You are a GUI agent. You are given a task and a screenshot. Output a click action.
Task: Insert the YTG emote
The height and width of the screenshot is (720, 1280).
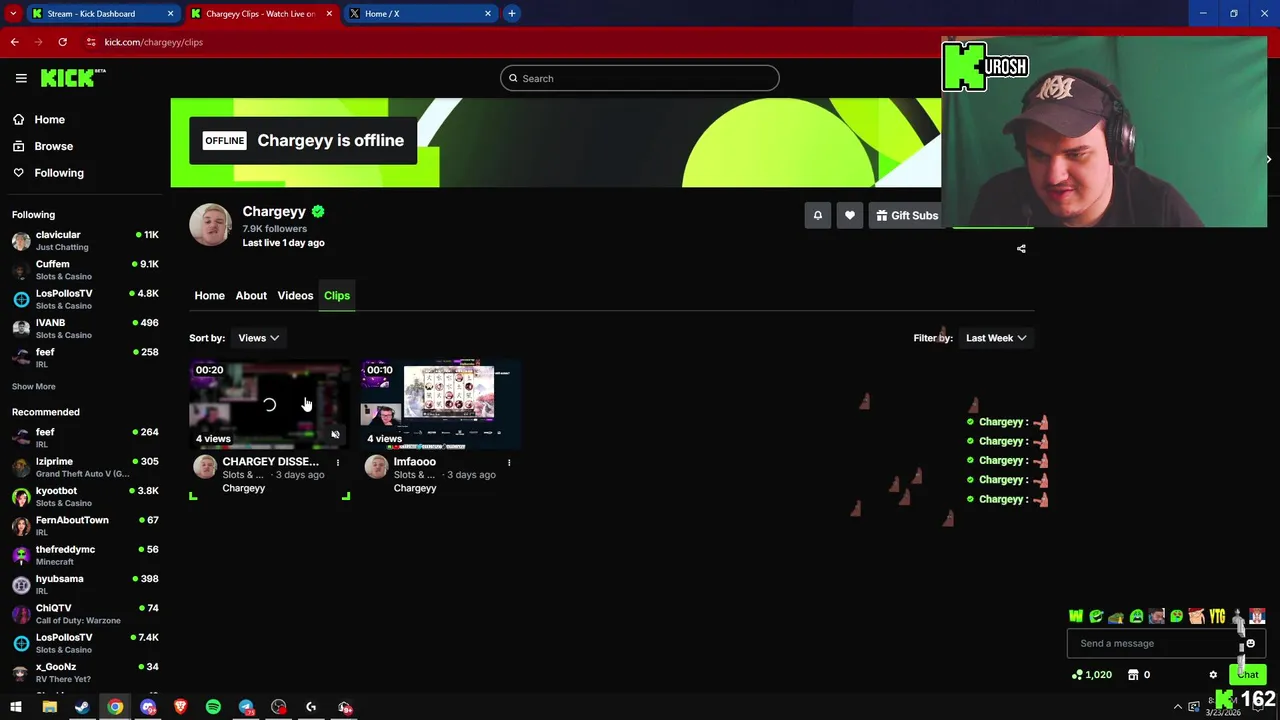tap(1217, 617)
